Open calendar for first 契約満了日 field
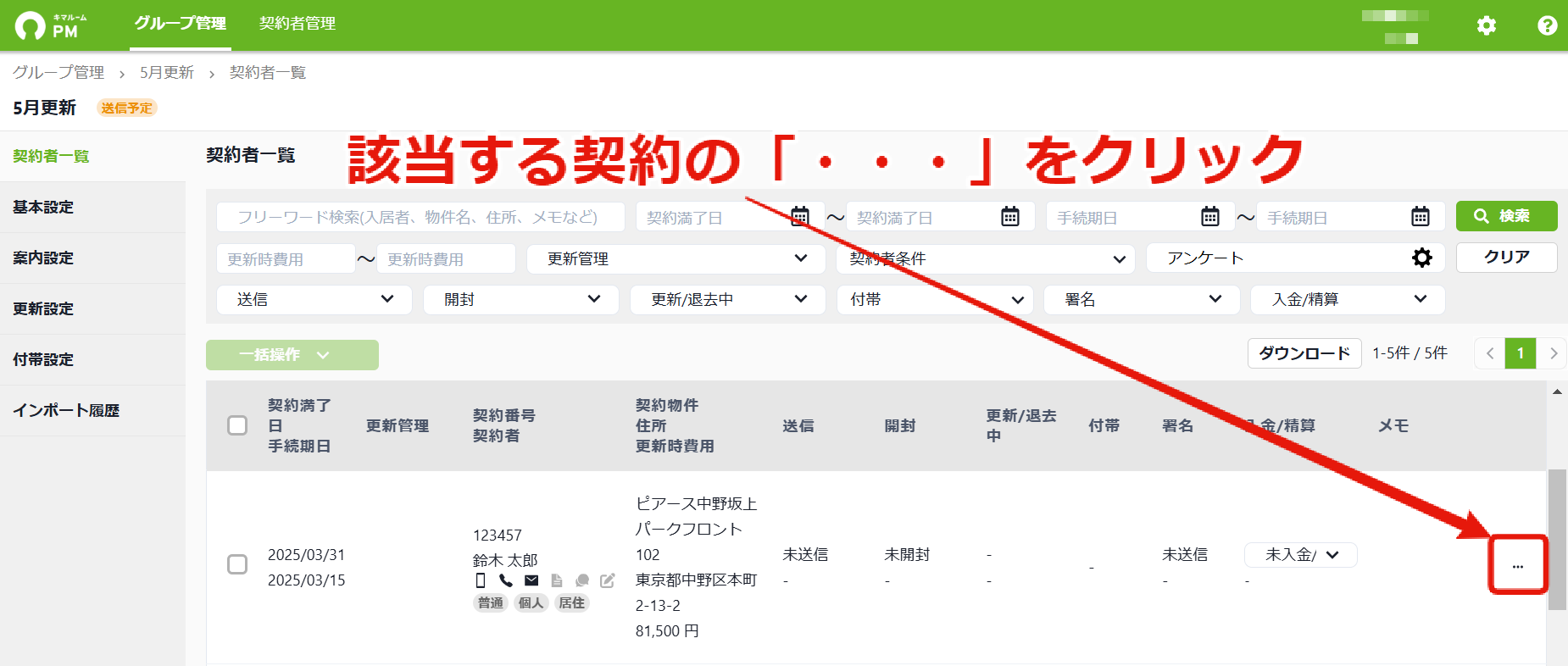This screenshot has height=666, width=1568. pyautogui.click(x=799, y=217)
